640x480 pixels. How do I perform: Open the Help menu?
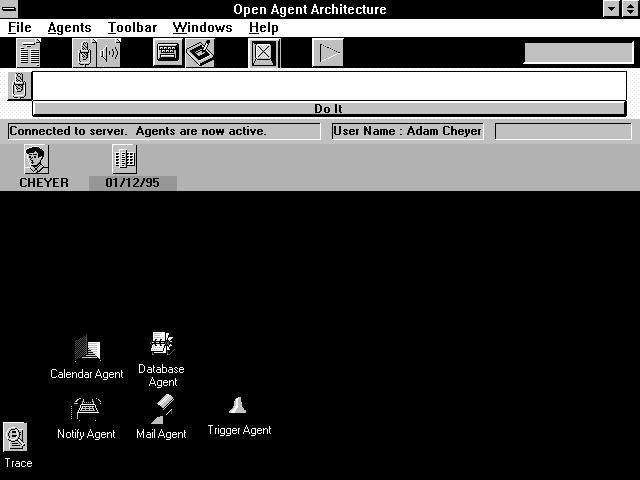tap(264, 28)
